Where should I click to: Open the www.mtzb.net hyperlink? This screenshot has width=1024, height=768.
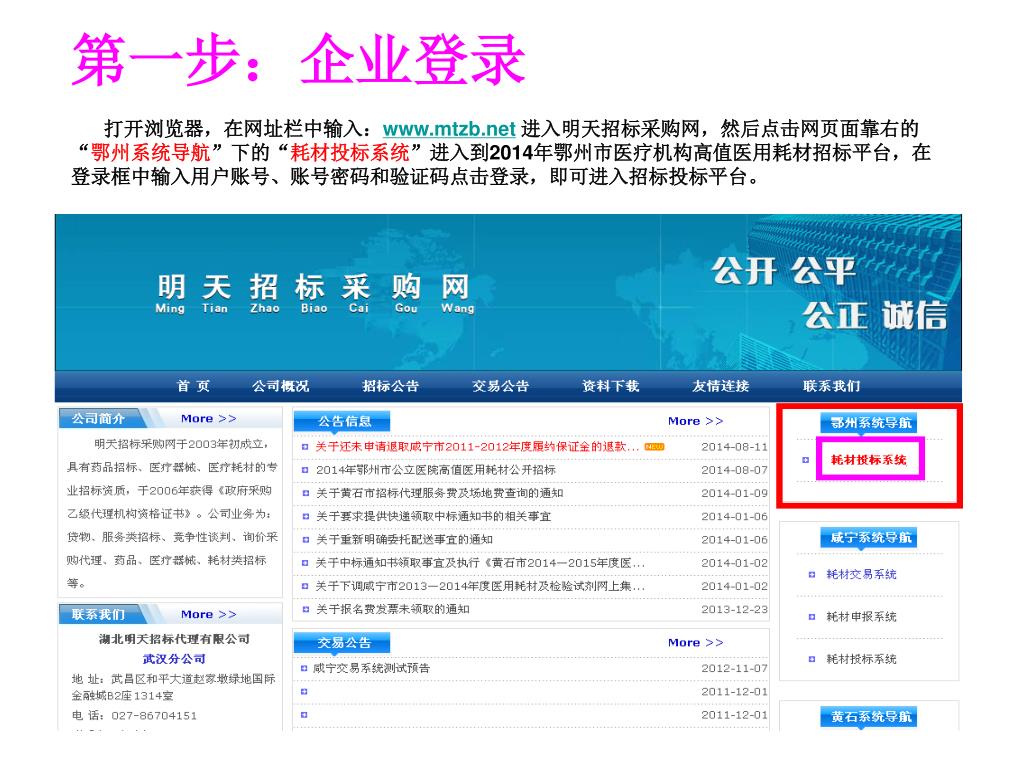pyautogui.click(x=449, y=129)
